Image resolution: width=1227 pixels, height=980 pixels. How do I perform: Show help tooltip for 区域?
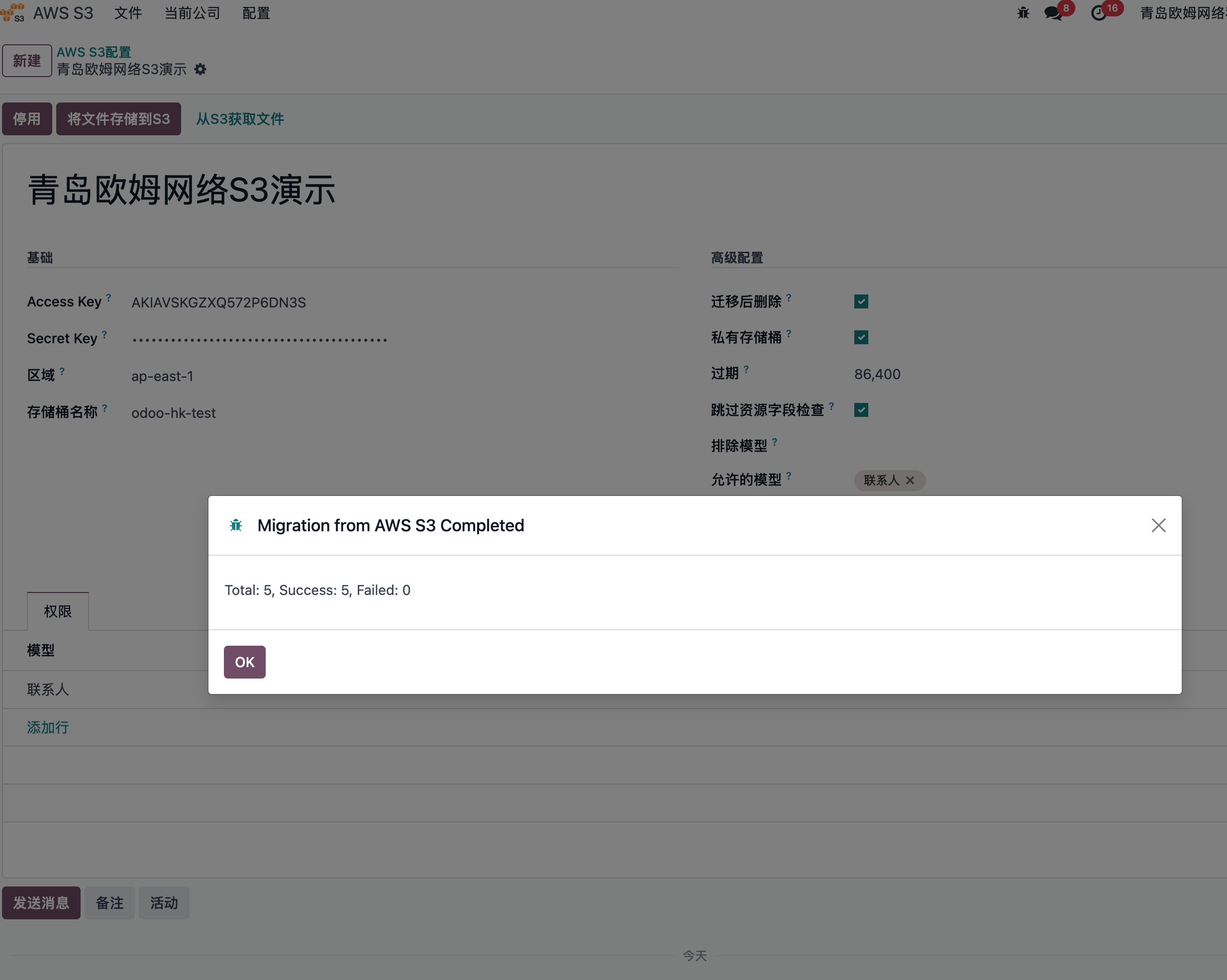click(62, 371)
